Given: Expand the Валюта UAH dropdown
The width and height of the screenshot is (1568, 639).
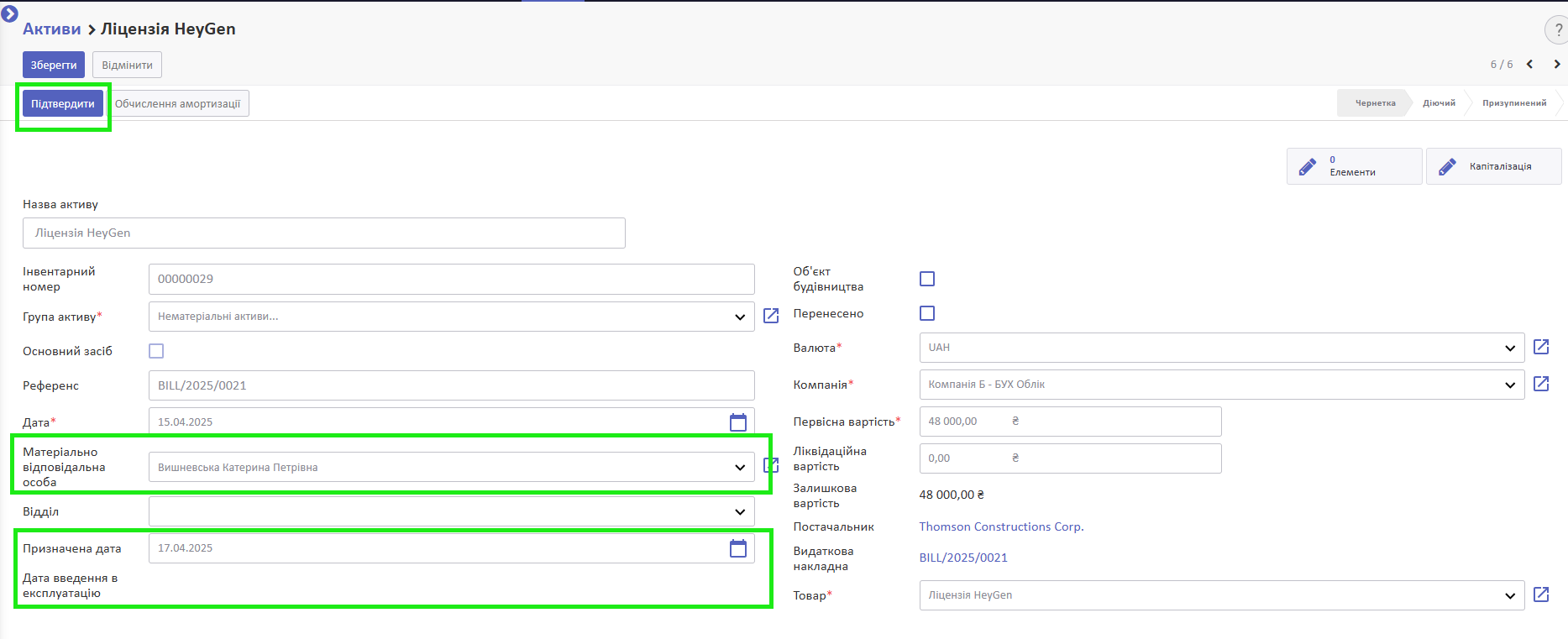Looking at the screenshot, I should 1510,348.
